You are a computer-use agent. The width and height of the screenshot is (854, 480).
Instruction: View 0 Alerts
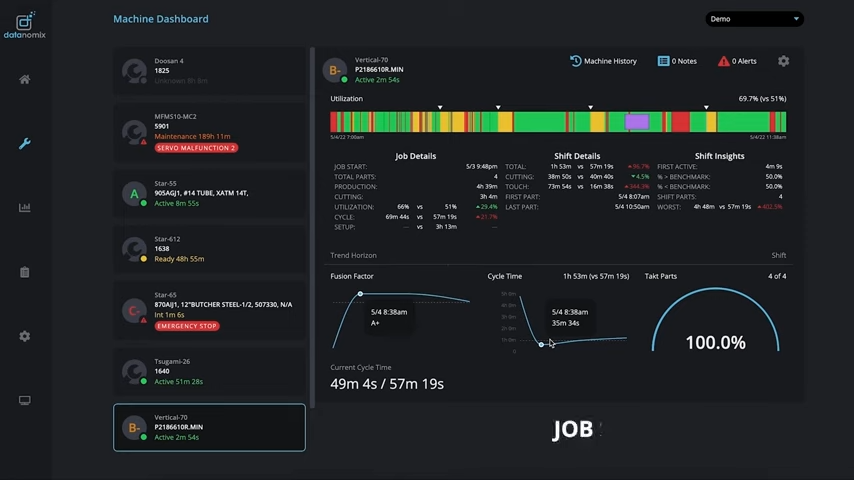[x=737, y=61]
